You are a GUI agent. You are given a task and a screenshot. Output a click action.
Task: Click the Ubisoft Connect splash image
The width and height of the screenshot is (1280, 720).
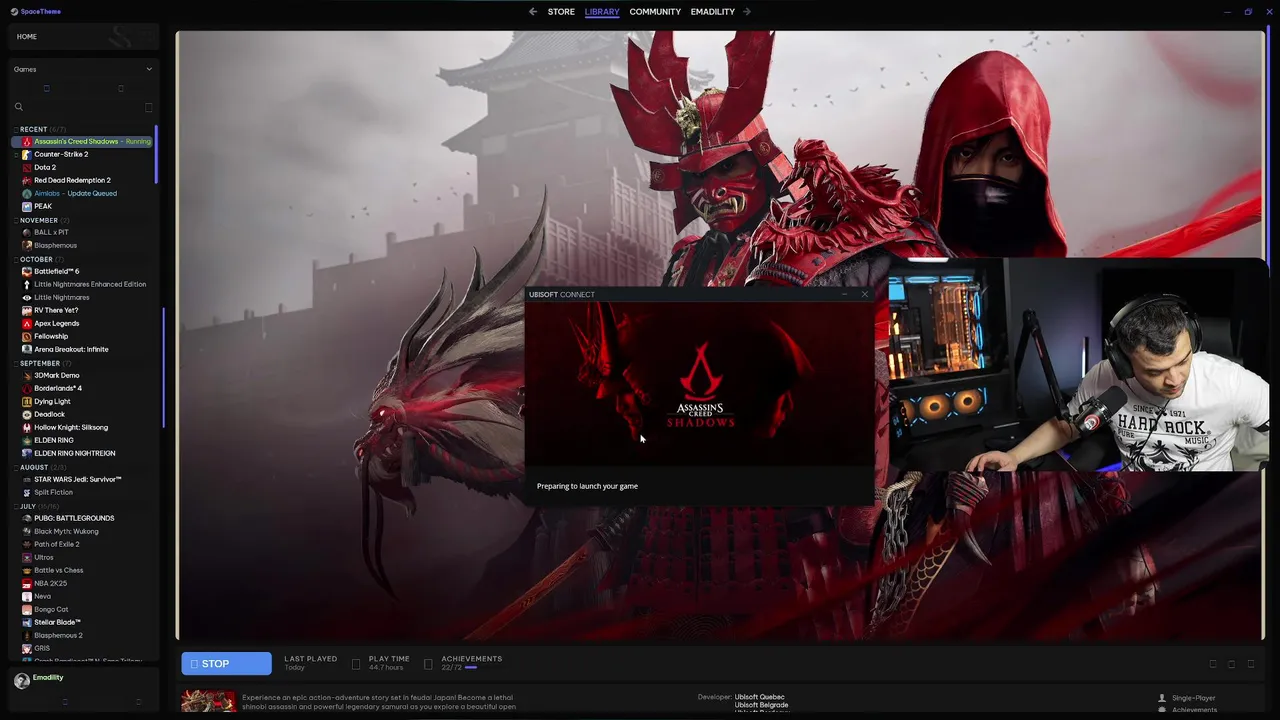[x=700, y=384]
